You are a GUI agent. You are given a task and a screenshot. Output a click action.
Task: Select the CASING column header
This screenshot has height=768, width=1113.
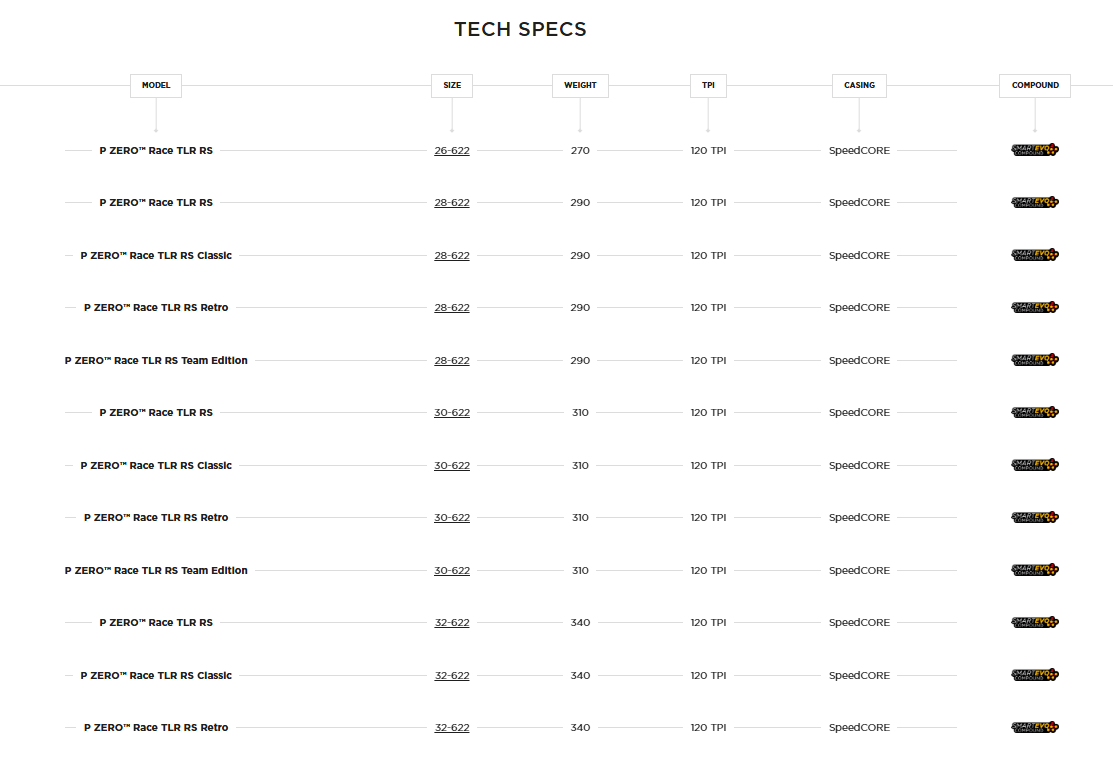(x=859, y=86)
